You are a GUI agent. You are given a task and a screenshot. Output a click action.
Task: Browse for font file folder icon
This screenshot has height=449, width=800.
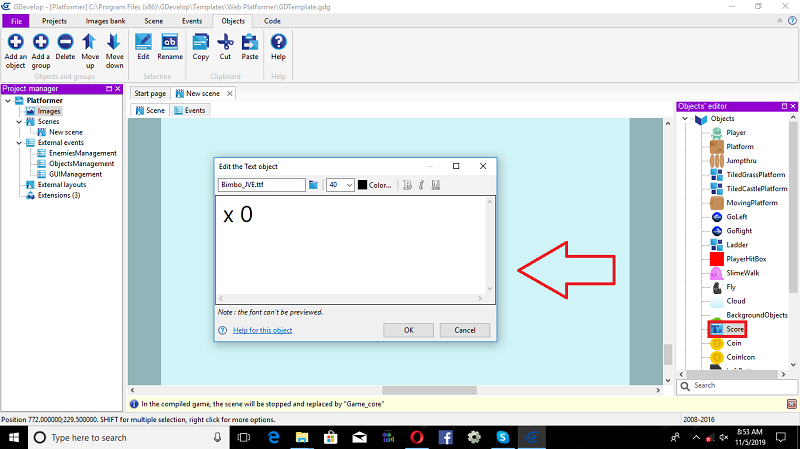click(313, 185)
